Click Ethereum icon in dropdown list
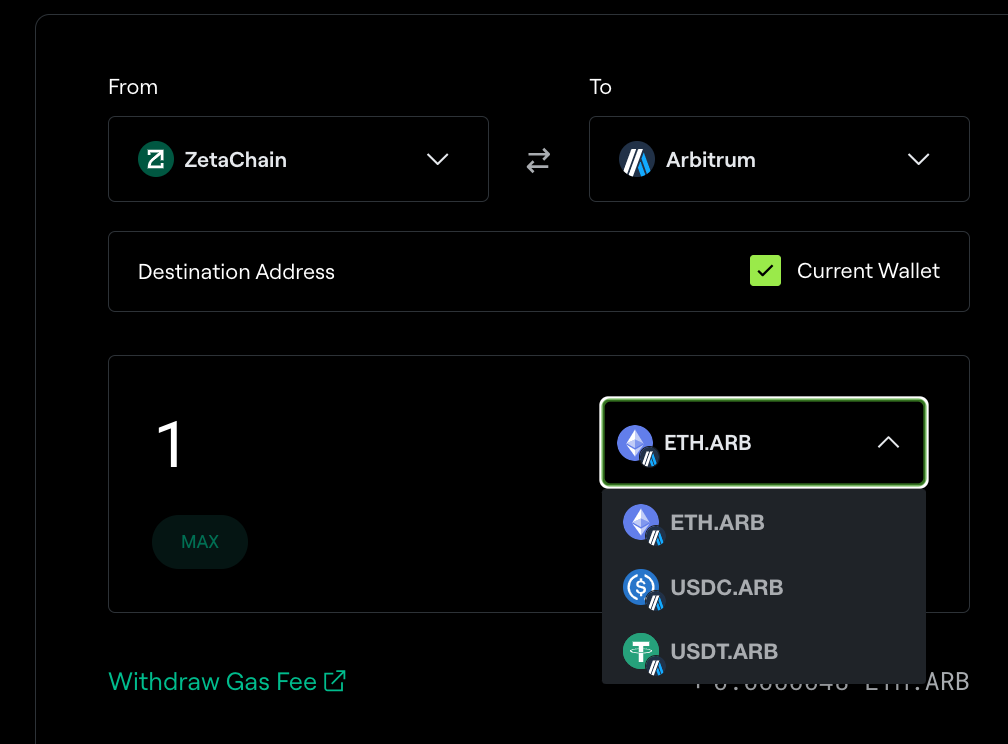 coord(643,524)
